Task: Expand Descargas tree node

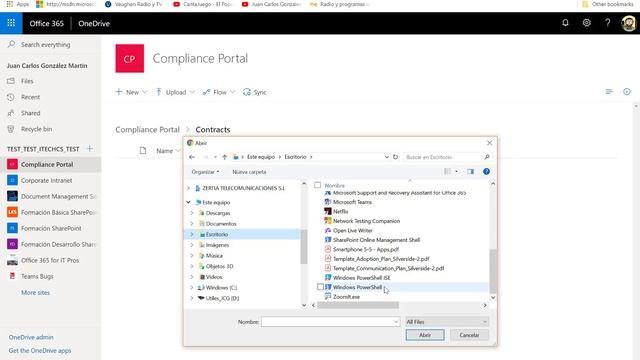Action: [192, 213]
